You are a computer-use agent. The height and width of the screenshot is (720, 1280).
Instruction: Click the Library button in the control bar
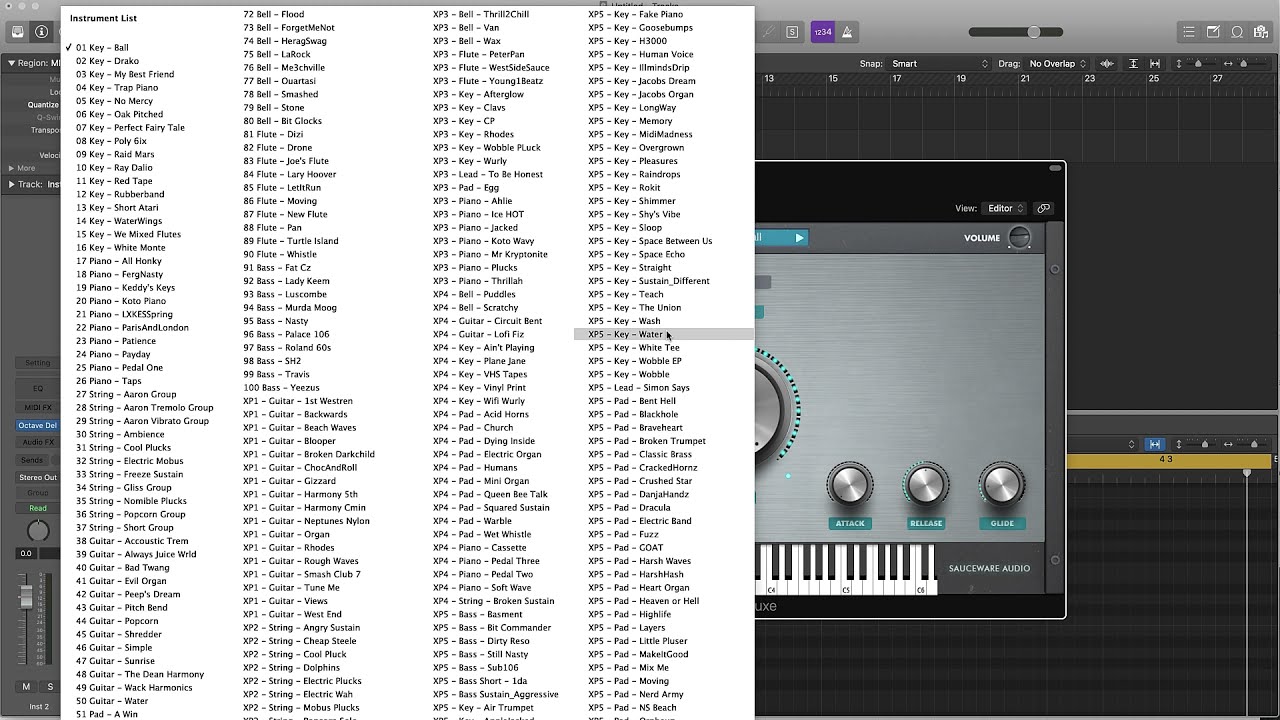(x=18, y=32)
